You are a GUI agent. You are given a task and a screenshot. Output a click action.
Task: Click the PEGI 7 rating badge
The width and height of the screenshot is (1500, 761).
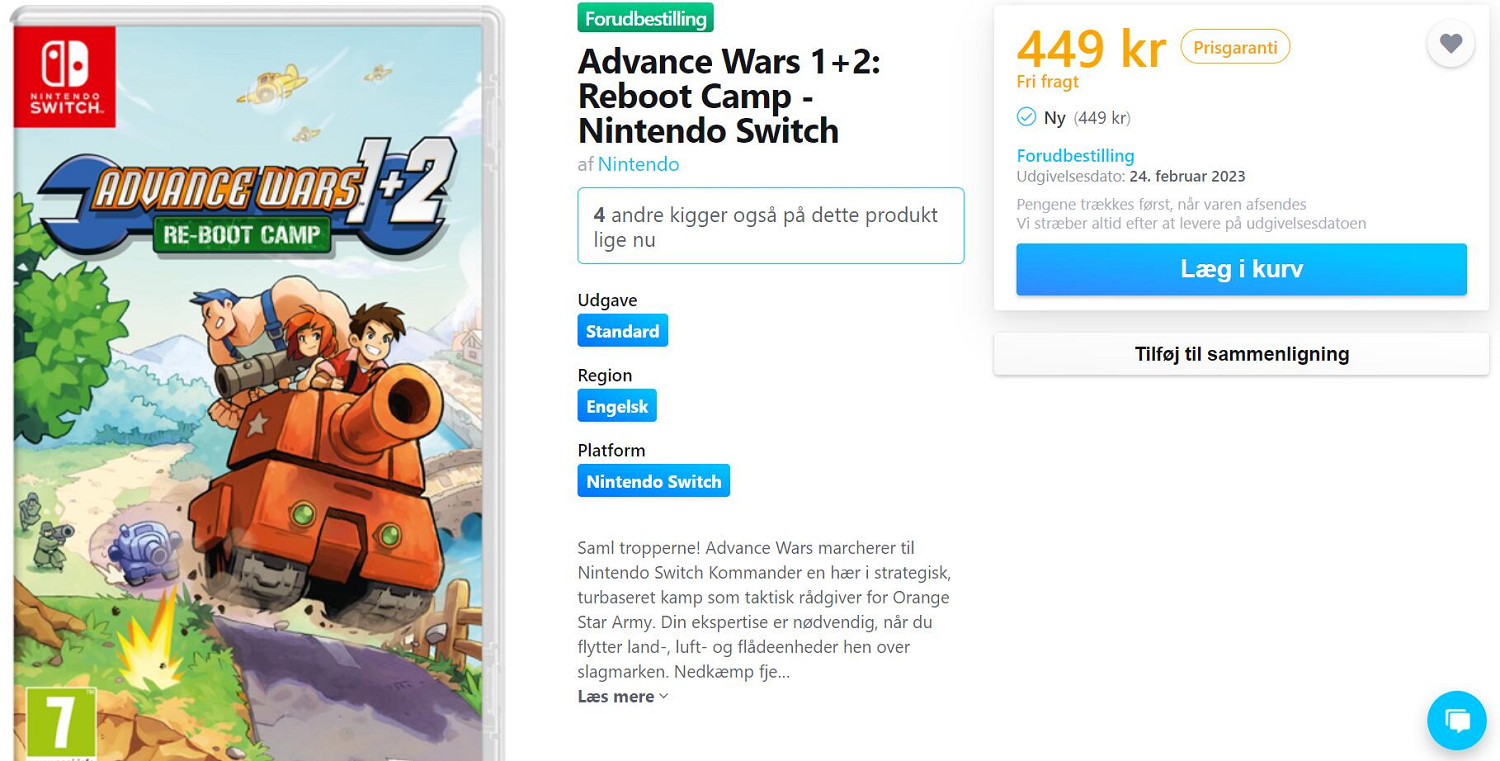pyautogui.click(x=60, y=720)
